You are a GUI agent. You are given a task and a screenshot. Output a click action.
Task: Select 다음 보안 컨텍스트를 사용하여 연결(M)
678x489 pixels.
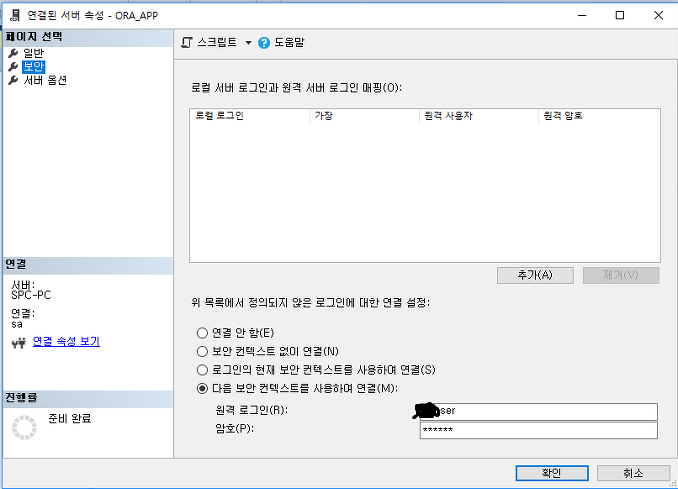pos(202,389)
